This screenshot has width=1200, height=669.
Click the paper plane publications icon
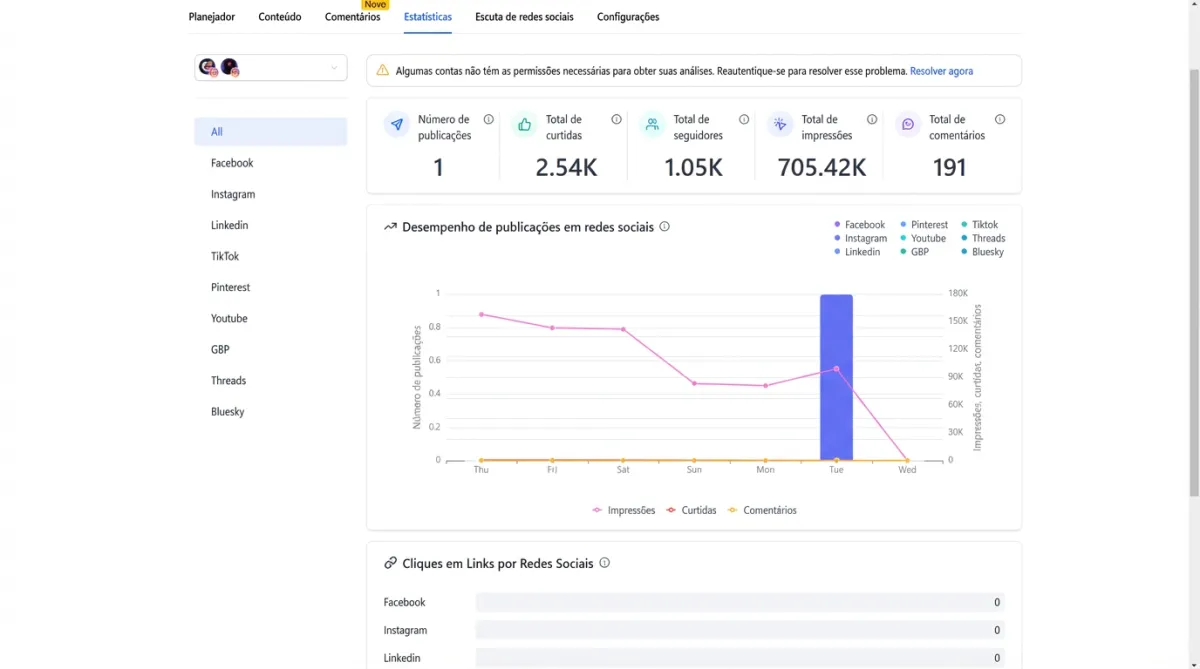(397, 125)
